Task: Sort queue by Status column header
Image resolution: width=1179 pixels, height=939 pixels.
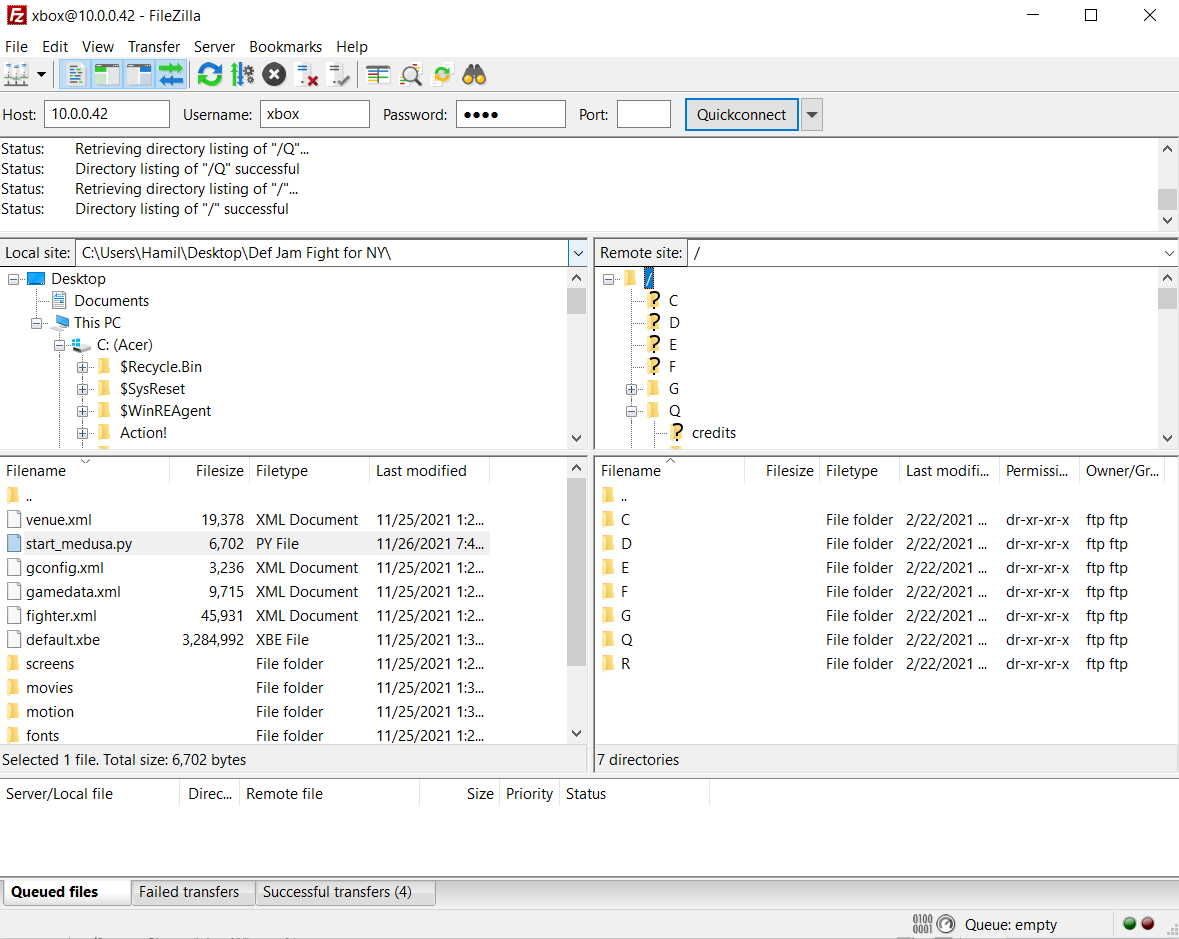Action: (x=634, y=794)
